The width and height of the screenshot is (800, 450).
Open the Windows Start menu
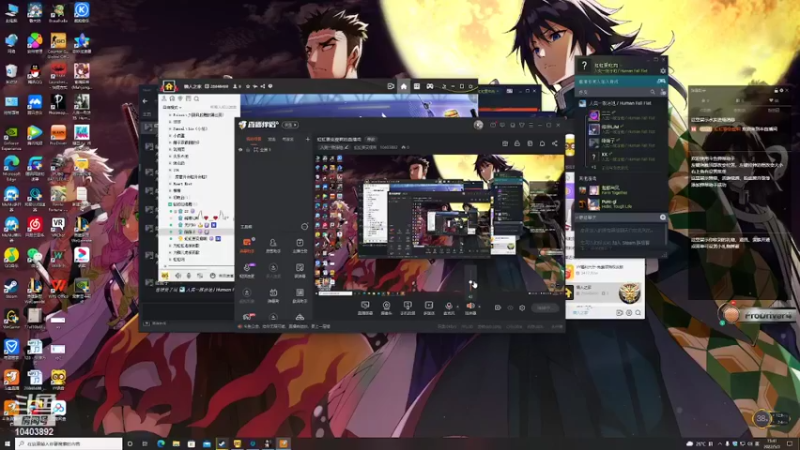point(7,444)
